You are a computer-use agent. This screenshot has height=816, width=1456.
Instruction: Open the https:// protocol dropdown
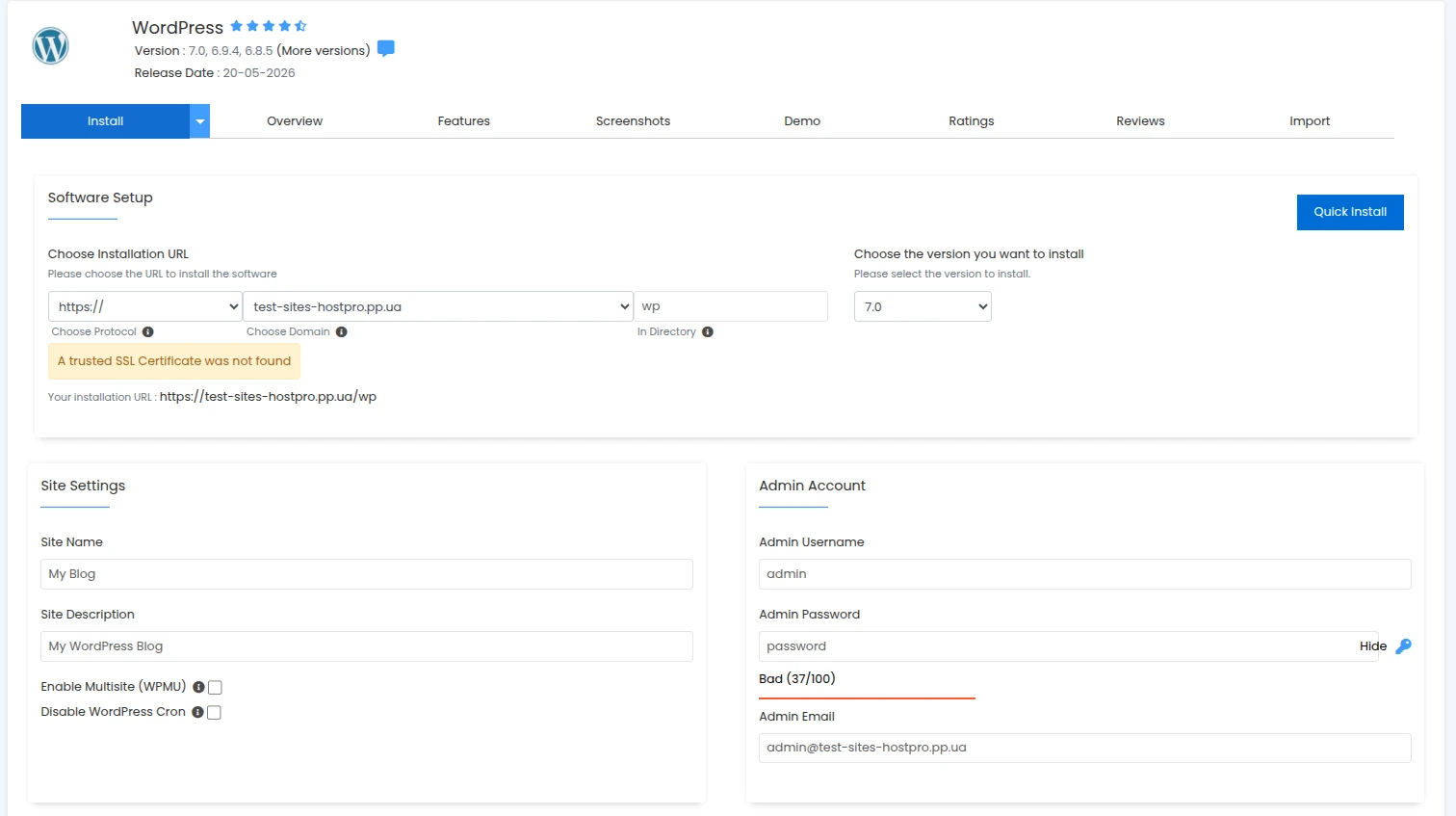[x=145, y=306]
